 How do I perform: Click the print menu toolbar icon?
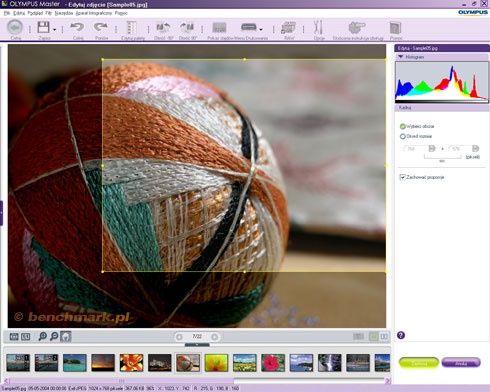[x=249, y=27]
